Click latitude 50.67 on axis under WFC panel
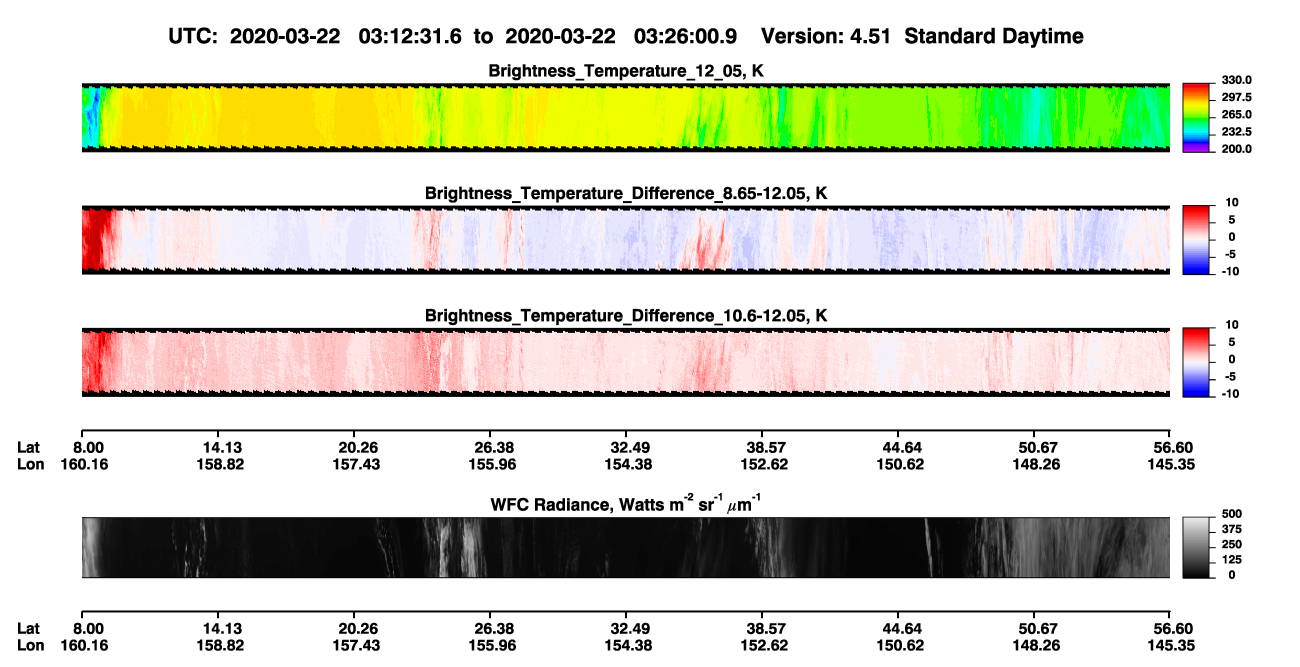1300x667 pixels. (x=1034, y=629)
